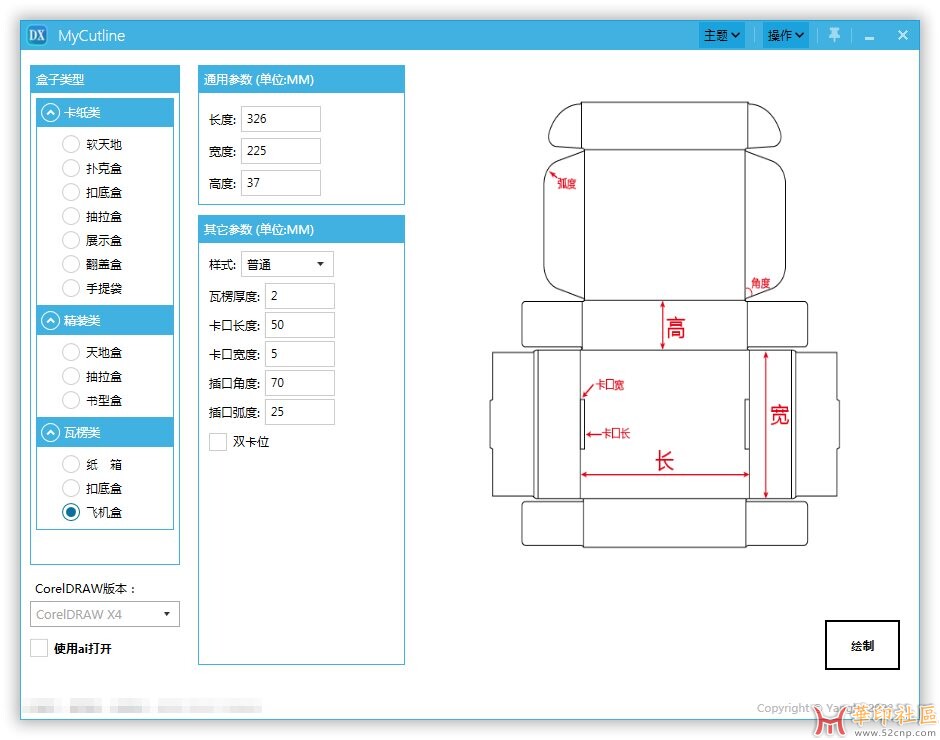This screenshot has height=740, width=940.
Task: Click the 绘制 draw button
Action: pyautogui.click(x=862, y=645)
